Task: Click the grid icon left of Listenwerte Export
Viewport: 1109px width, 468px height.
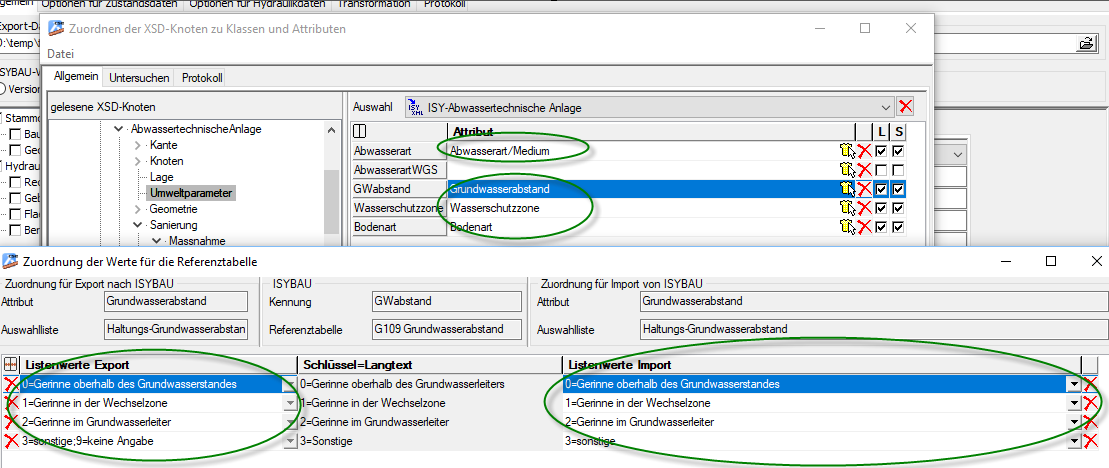Action: coord(11,365)
